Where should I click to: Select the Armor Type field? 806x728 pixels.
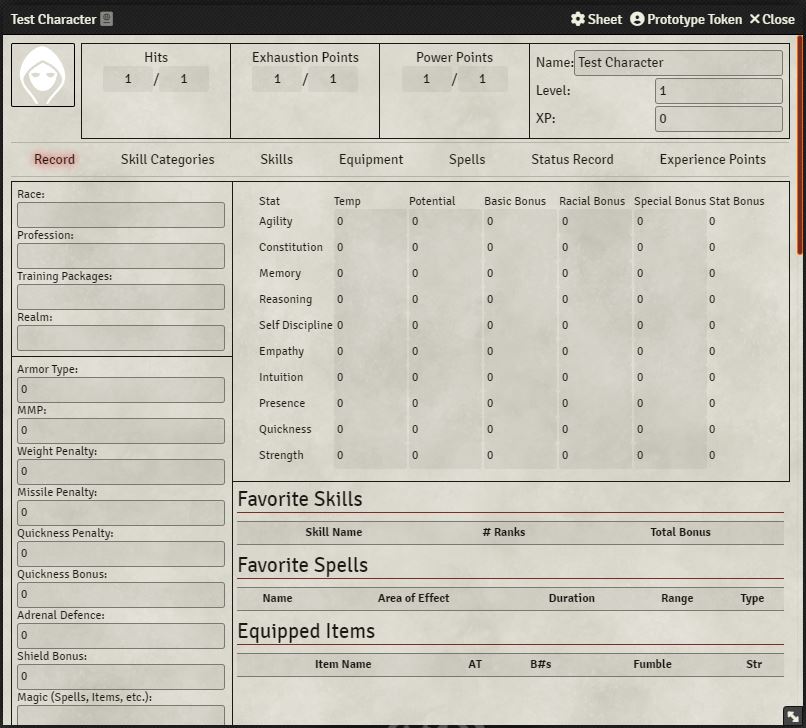point(120,389)
